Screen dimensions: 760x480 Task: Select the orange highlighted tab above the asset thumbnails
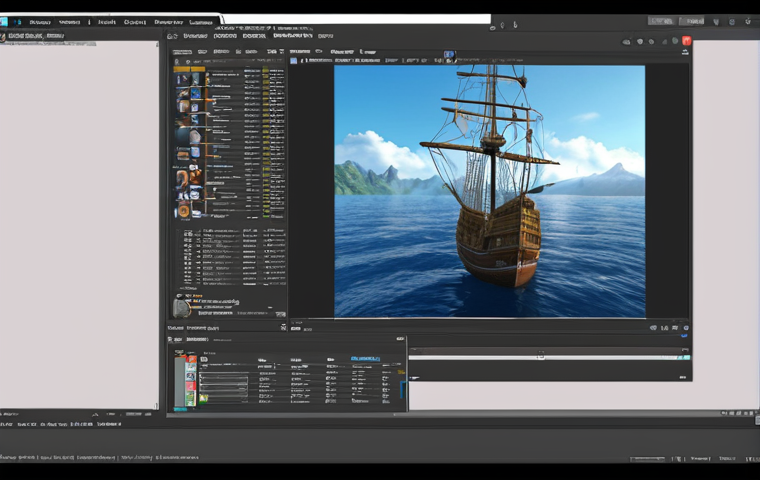click(x=189, y=69)
